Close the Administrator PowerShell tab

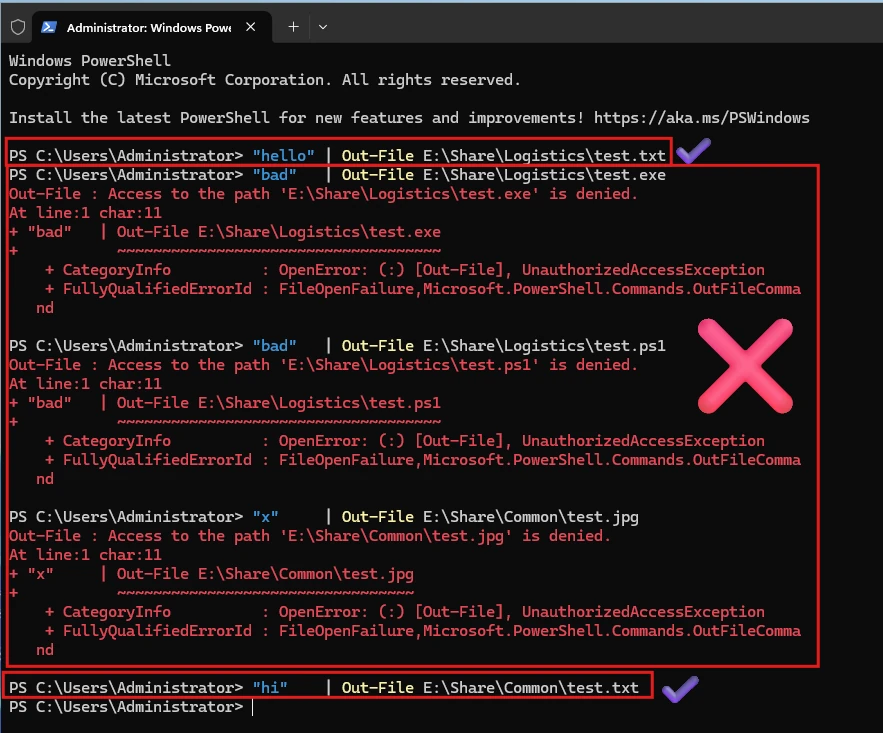251,27
